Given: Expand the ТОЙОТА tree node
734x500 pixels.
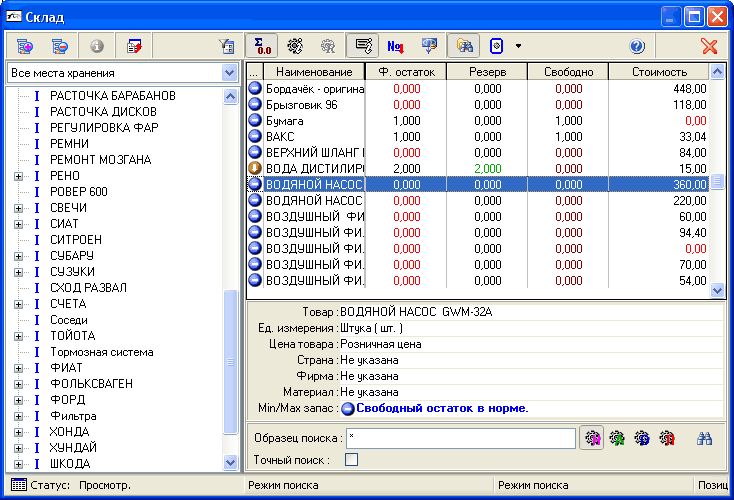Looking at the screenshot, I should tap(18, 336).
